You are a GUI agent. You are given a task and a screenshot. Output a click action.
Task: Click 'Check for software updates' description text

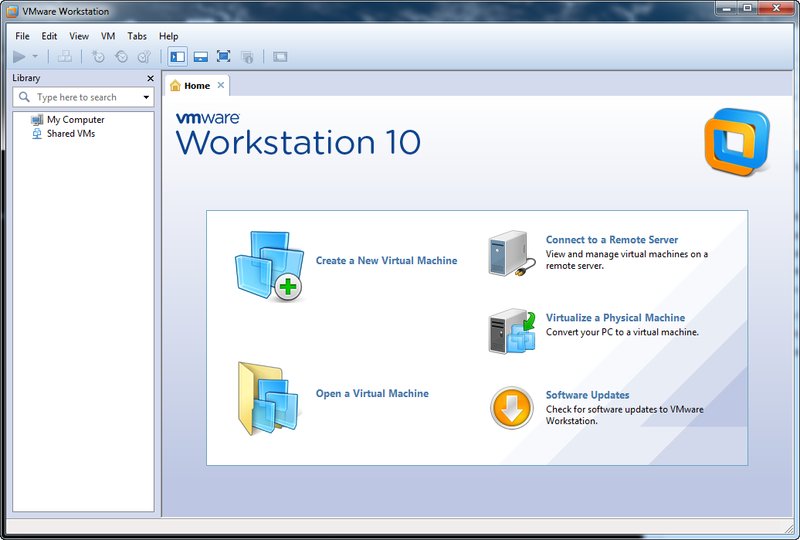pyautogui.click(x=624, y=415)
